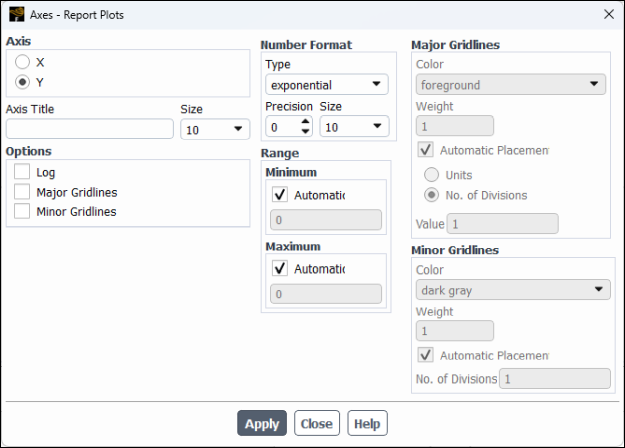Enable the Log option checkbox
625x448 pixels.
pyautogui.click(x=23, y=172)
